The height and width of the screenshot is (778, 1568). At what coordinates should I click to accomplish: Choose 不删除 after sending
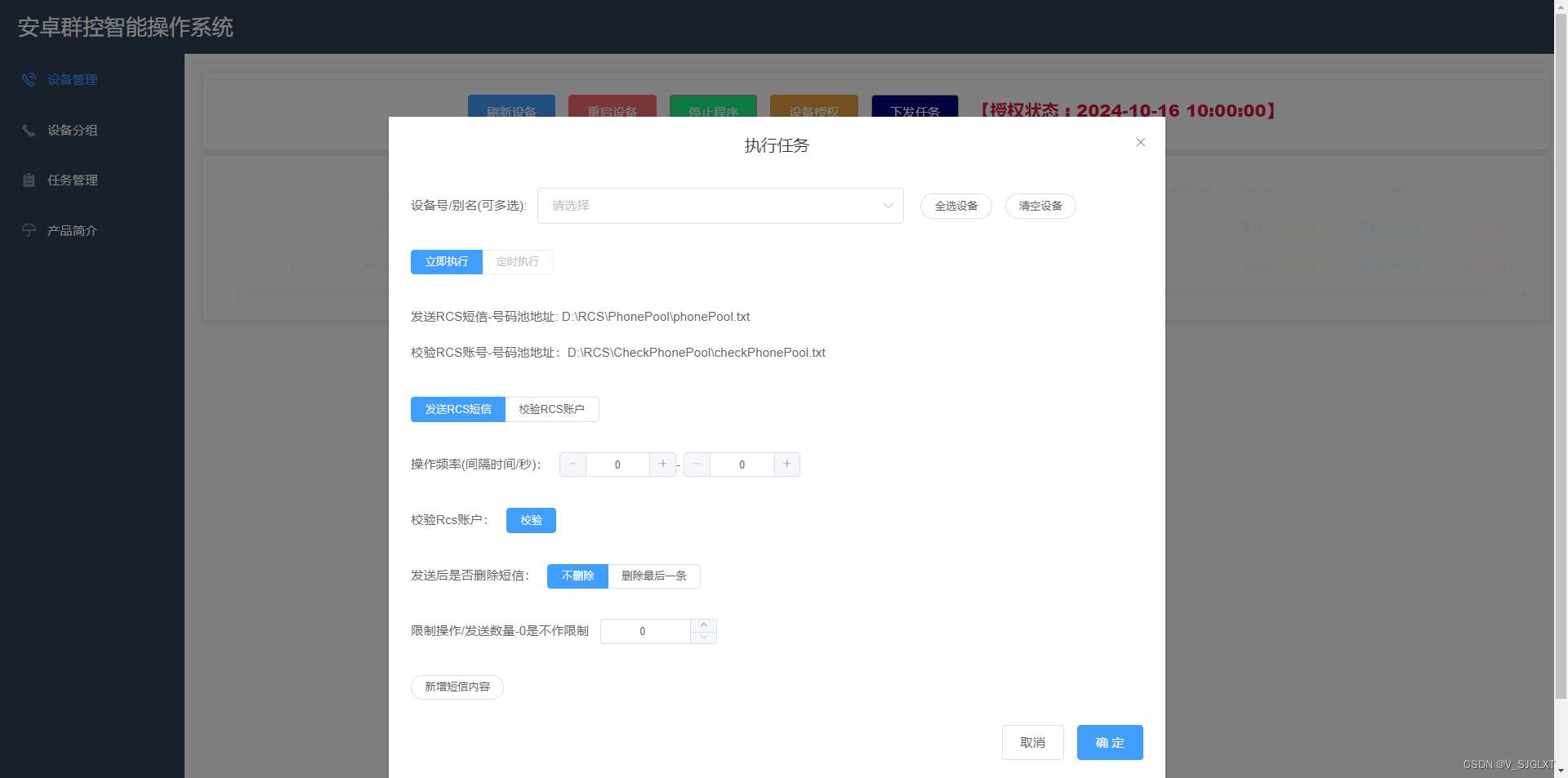click(x=577, y=576)
